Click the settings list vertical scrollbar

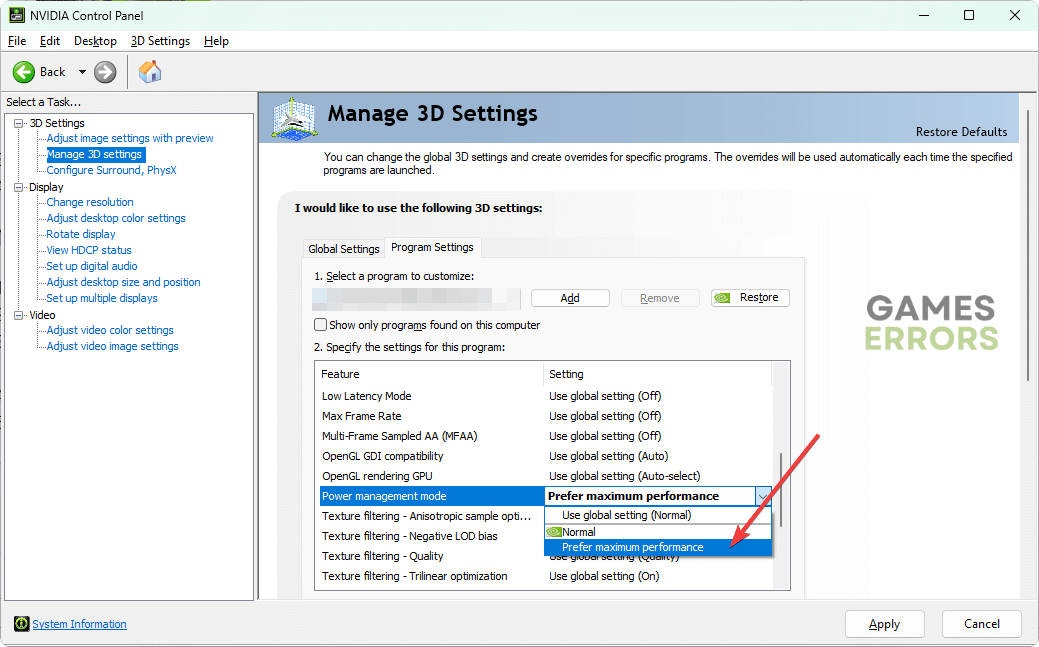click(x=780, y=490)
